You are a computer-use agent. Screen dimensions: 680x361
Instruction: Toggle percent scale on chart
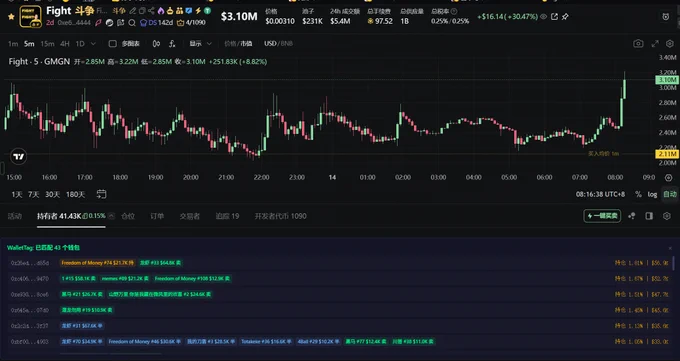[638, 194]
